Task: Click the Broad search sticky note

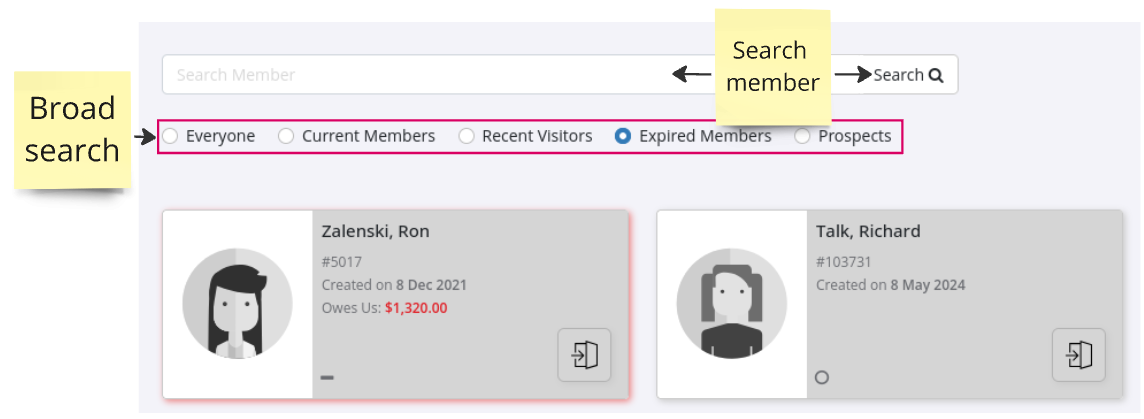Action: (72, 130)
